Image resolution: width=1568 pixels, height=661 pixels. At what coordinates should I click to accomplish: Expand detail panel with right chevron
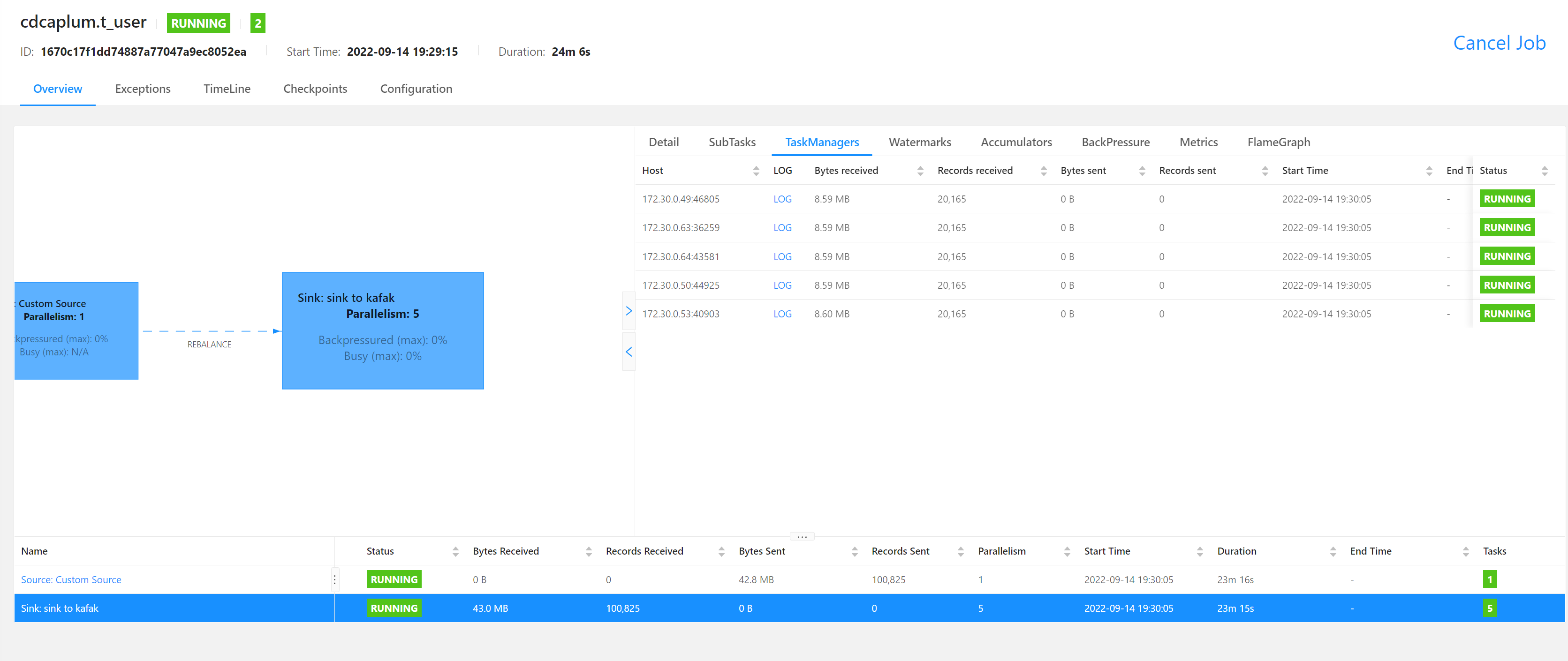(628, 310)
